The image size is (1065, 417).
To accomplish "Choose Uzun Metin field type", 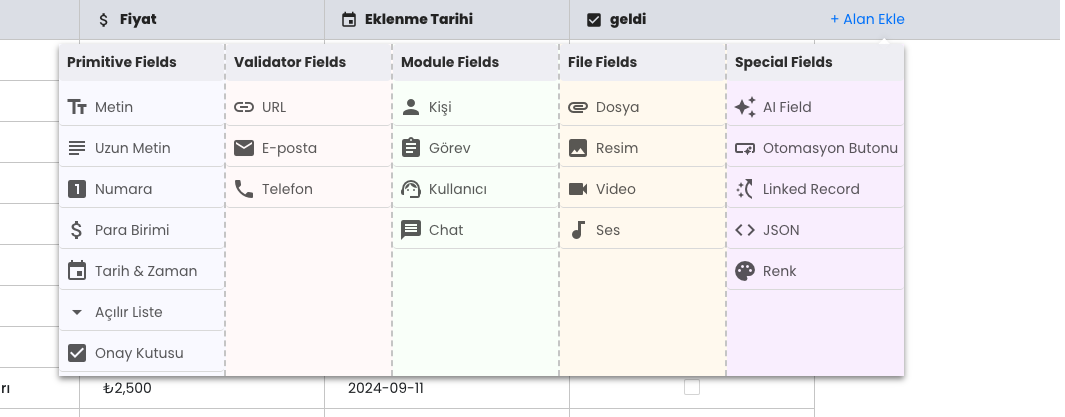I will (x=141, y=148).
